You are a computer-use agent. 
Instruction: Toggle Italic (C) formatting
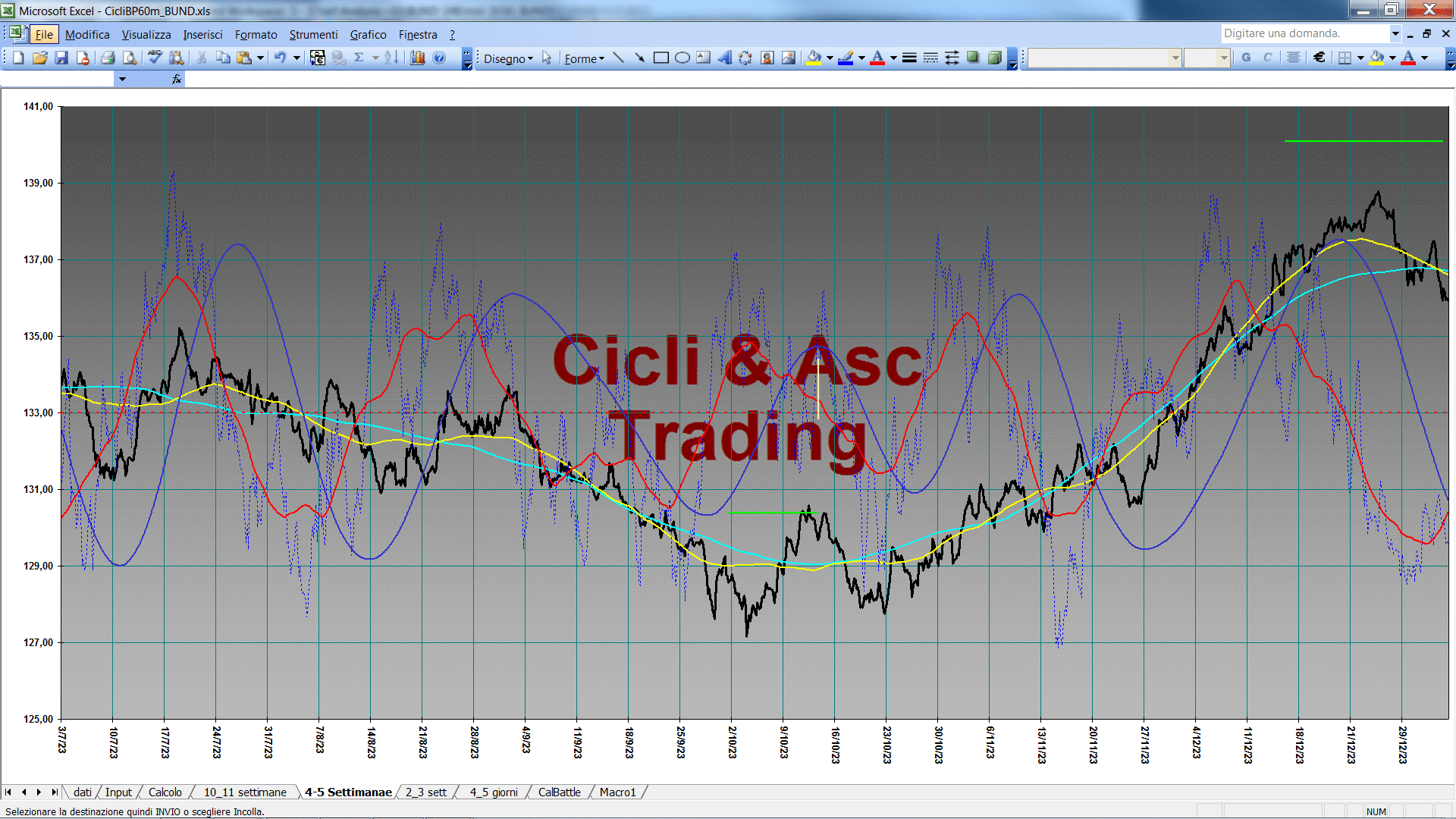pos(1267,58)
